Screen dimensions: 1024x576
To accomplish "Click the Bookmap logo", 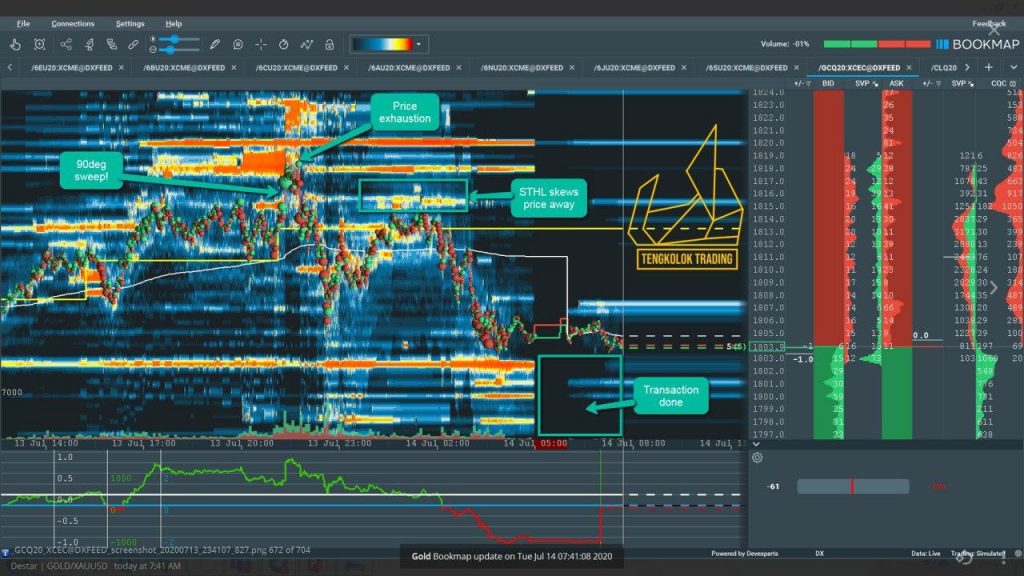I will pos(978,44).
